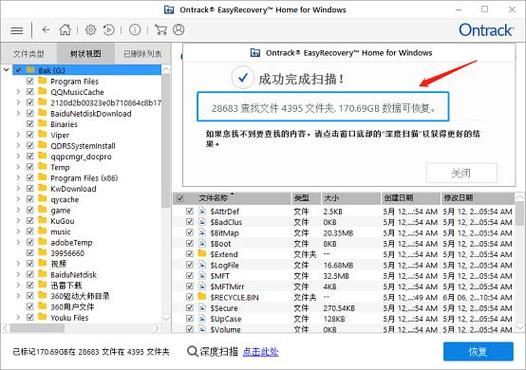Click the folder tree horizontal scrollbar
This screenshot has height=370, width=526.
click(82, 328)
